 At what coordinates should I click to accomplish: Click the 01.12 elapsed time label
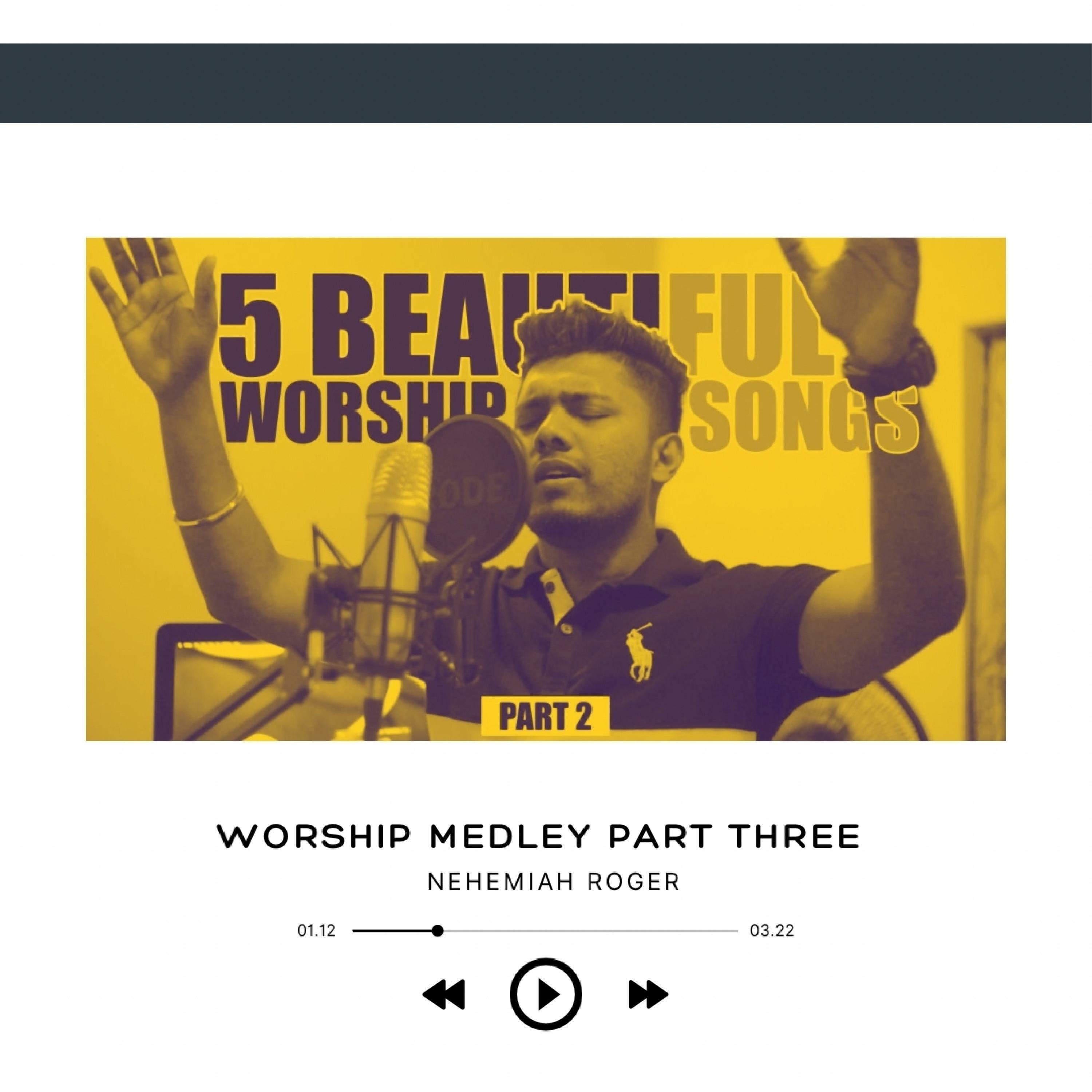pos(317,931)
